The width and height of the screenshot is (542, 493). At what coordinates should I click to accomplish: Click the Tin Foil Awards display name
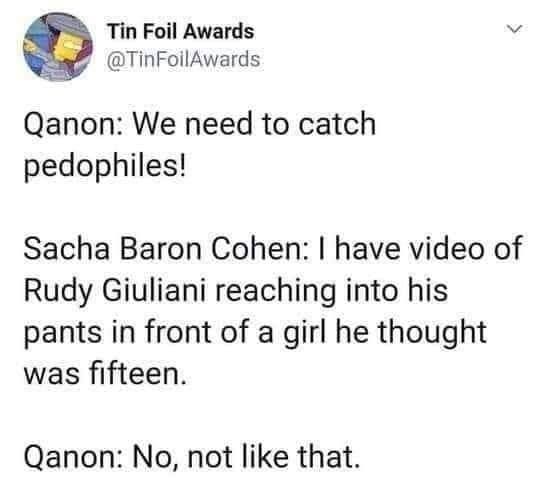181,31
